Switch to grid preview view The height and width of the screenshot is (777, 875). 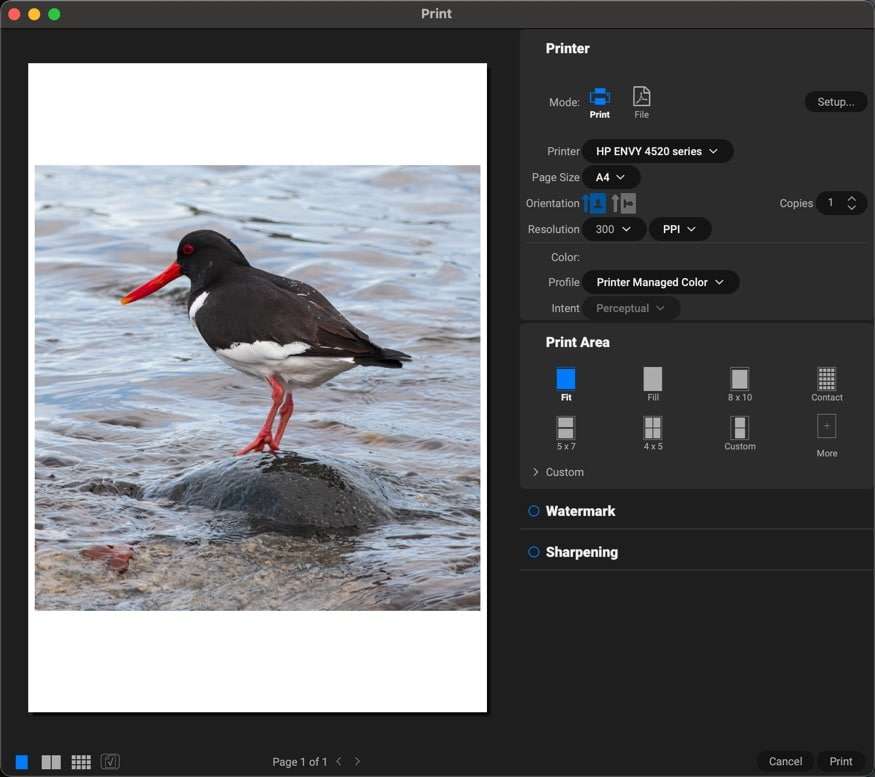point(81,762)
